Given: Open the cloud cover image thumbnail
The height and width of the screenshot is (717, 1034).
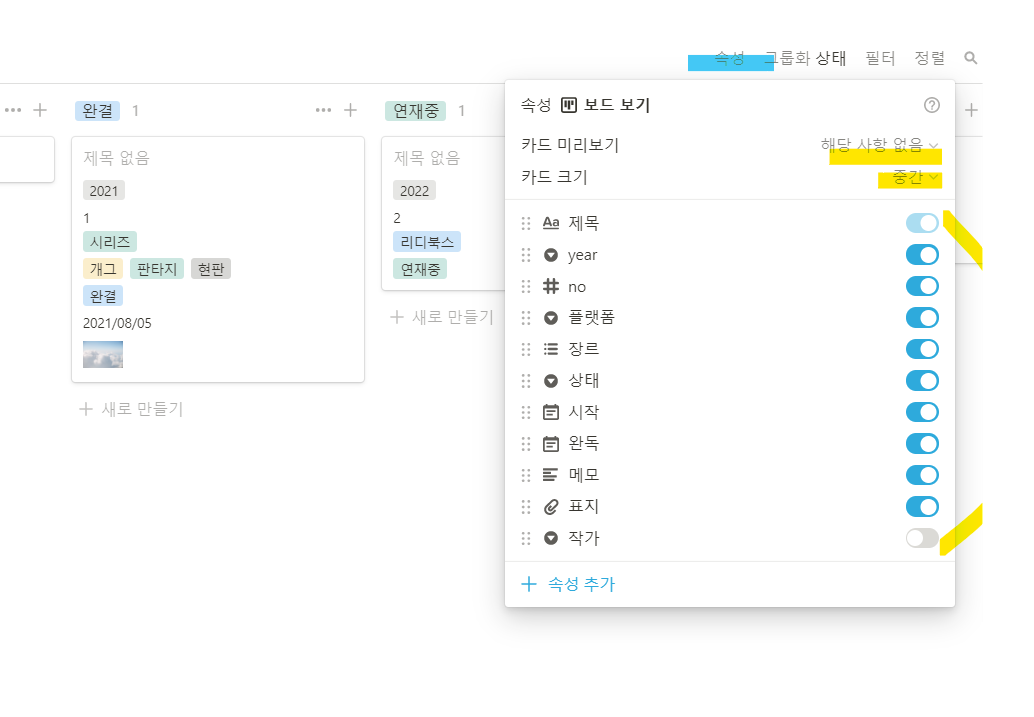Looking at the screenshot, I should (103, 354).
